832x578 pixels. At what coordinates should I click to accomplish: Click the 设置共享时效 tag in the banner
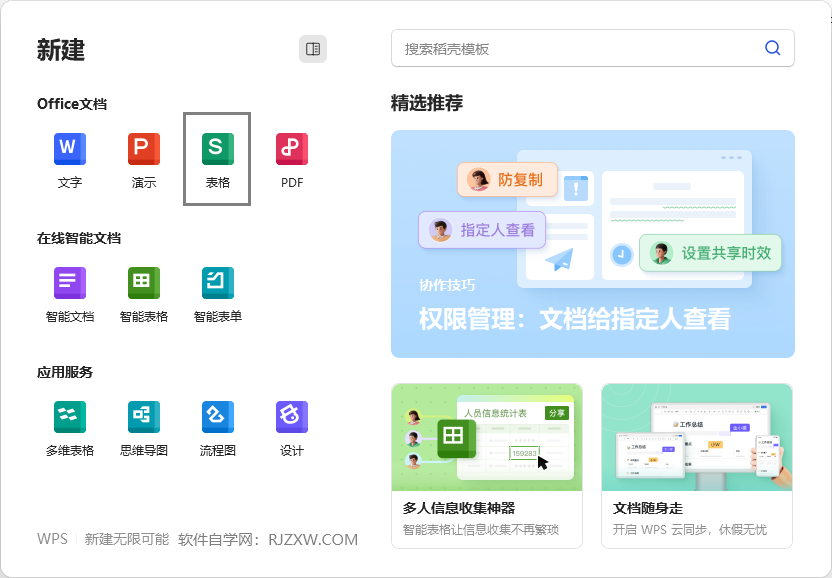point(710,253)
